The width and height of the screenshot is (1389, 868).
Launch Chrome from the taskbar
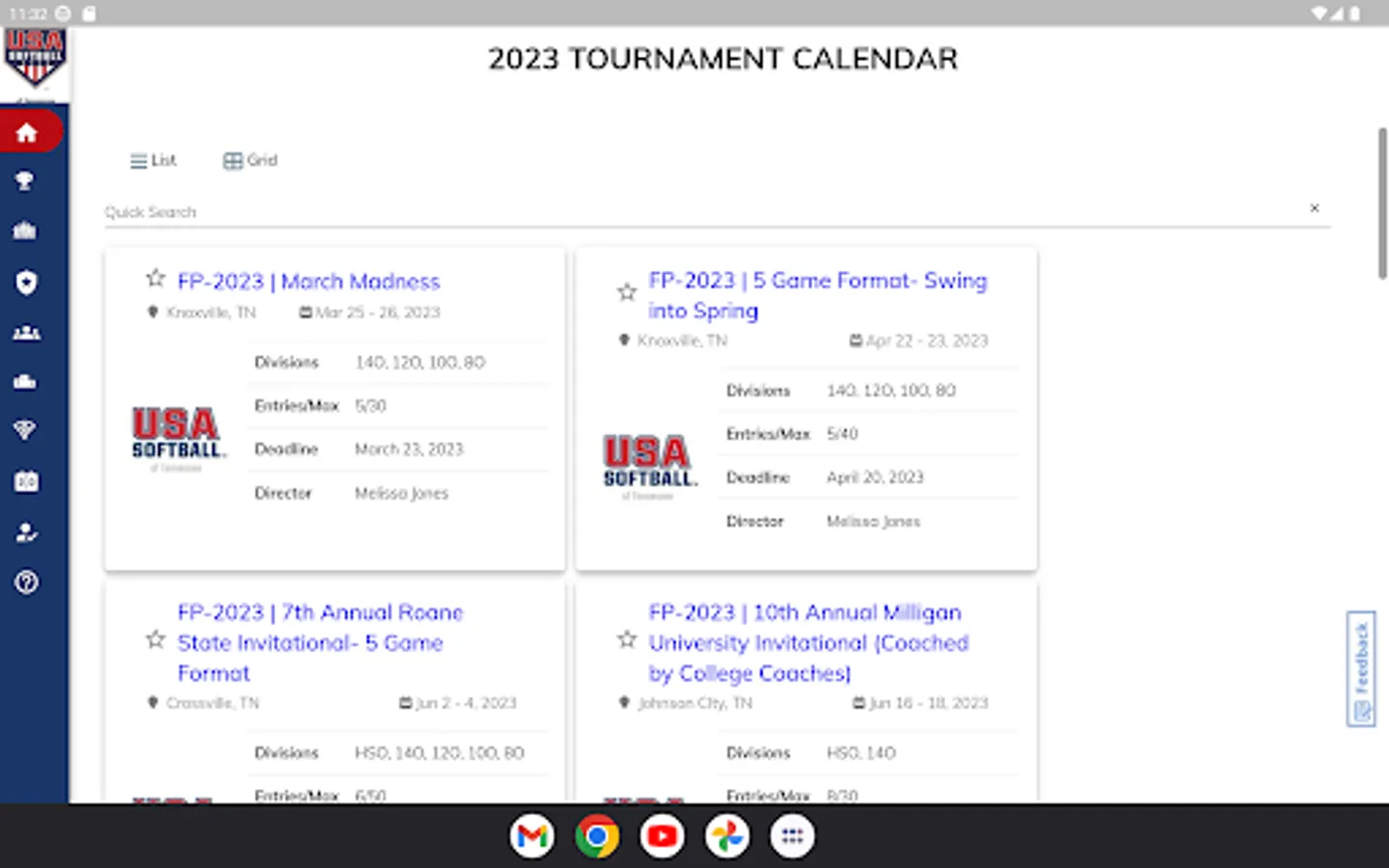[597, 836]
